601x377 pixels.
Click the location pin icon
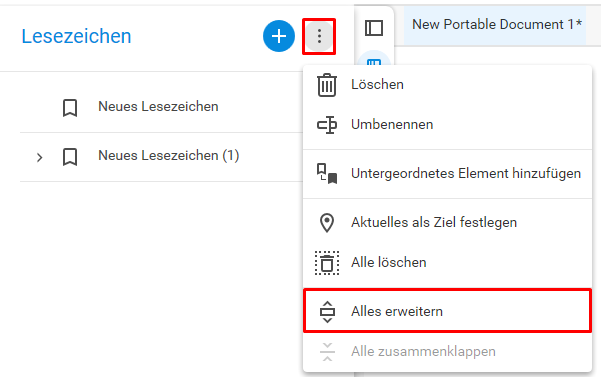coord(327,223)
